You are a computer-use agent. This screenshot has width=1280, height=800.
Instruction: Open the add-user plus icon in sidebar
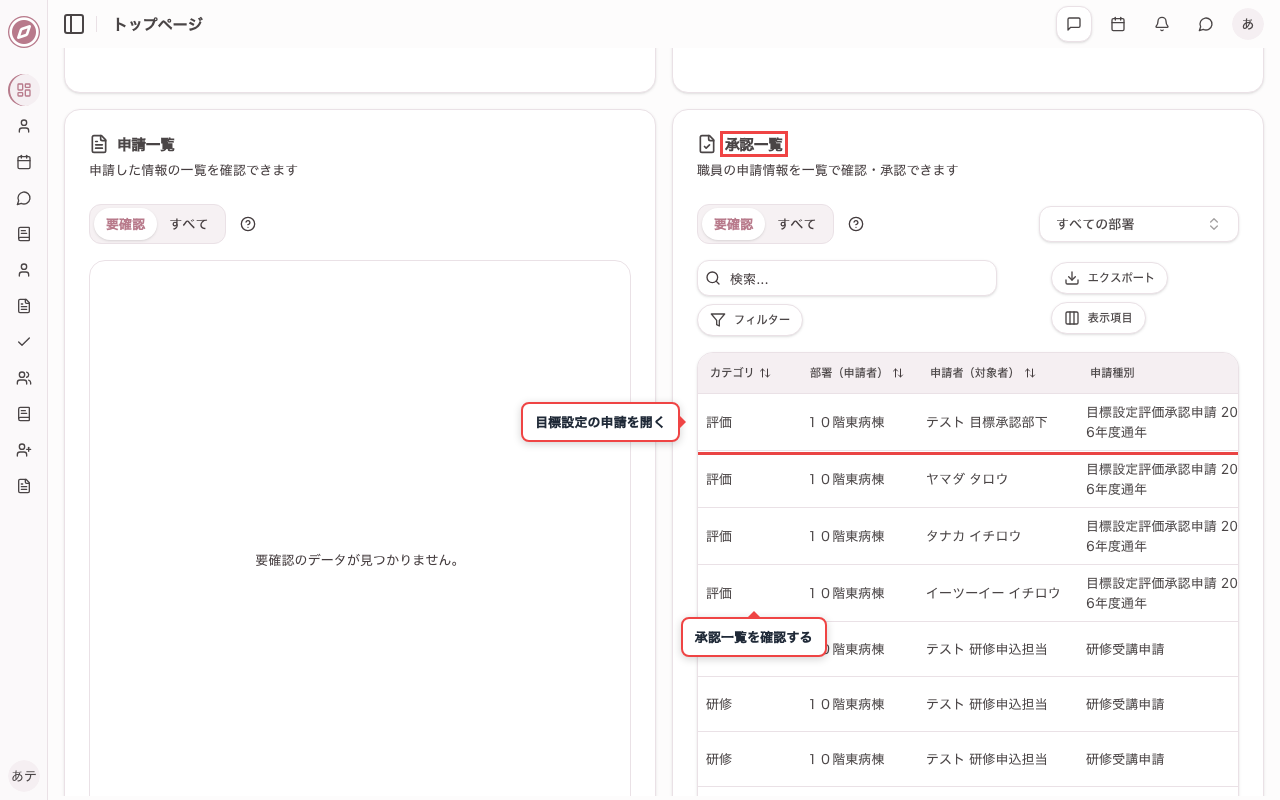(24, 450)
